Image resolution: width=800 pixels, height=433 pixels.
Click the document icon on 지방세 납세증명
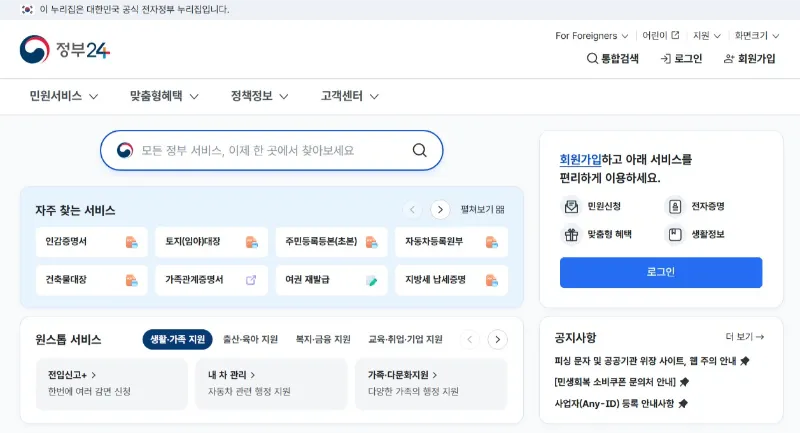coord(491,280)
